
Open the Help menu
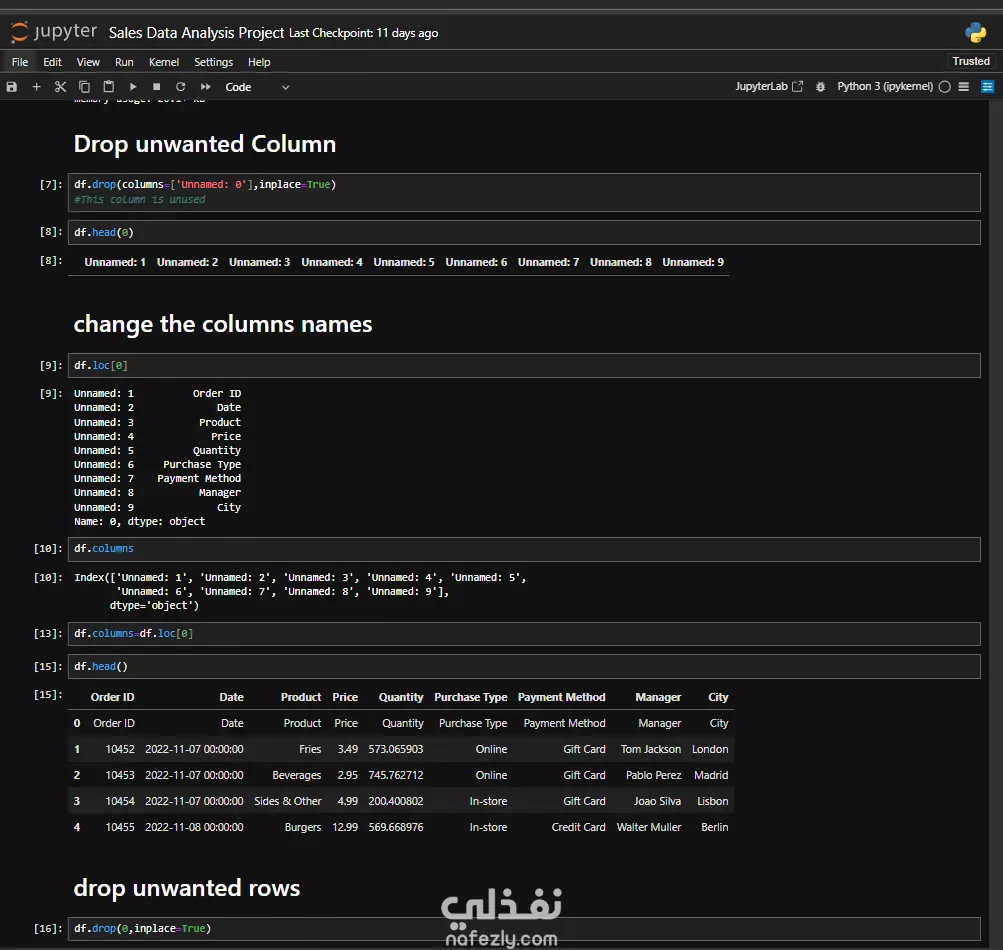point(259,62)
